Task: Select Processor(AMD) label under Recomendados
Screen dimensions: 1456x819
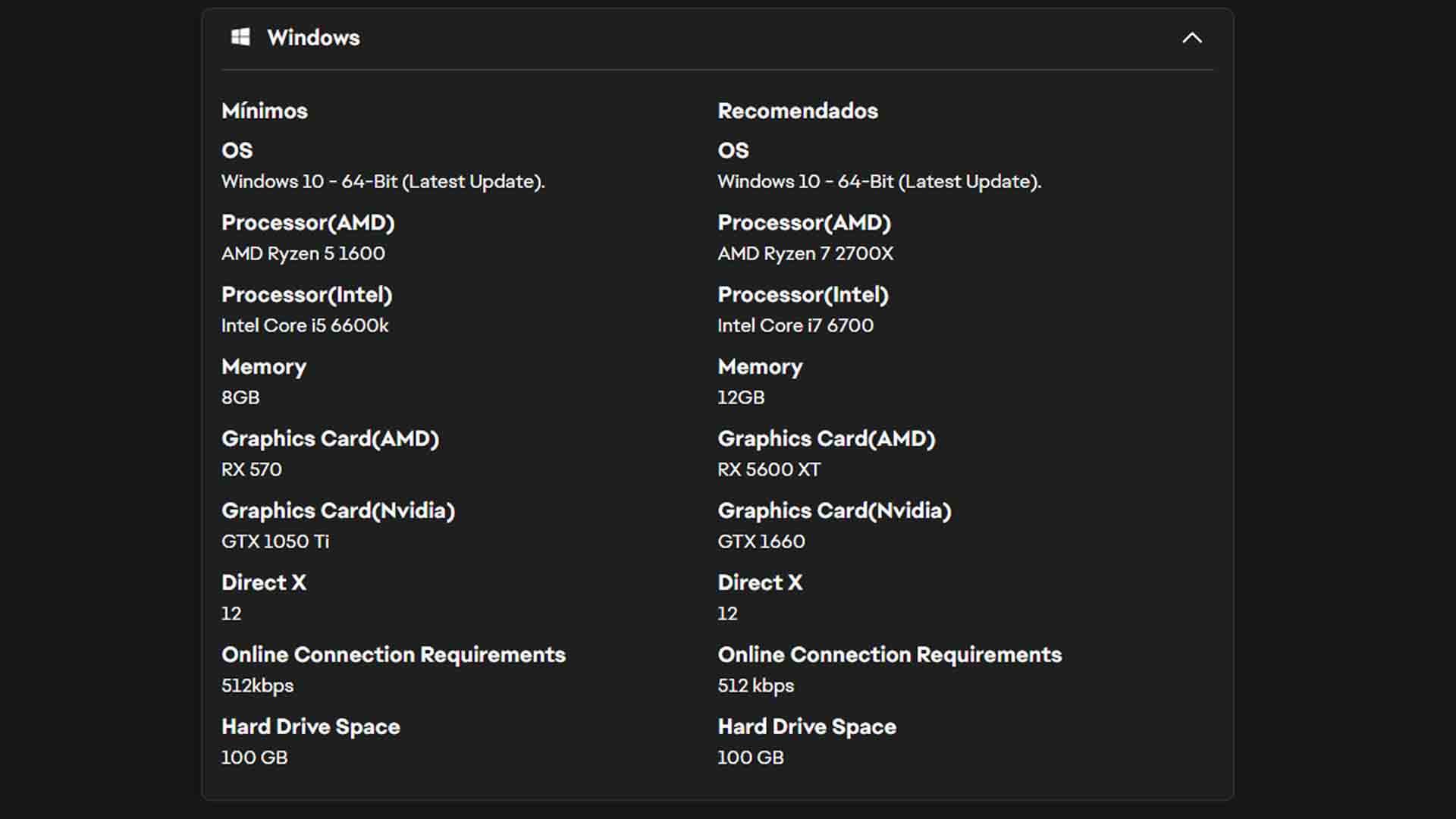Action: (x=805, y=223)
